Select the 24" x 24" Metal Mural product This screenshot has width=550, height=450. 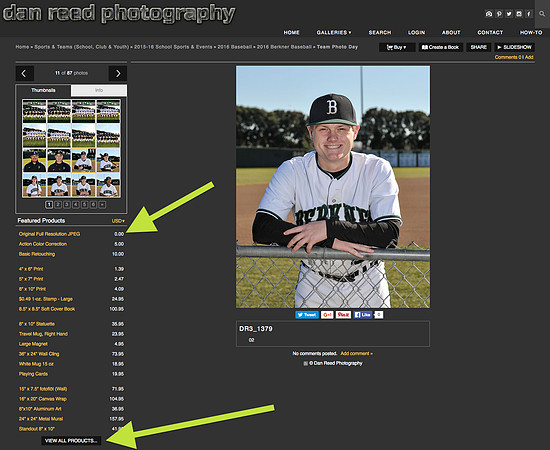[x=41, y=419]
